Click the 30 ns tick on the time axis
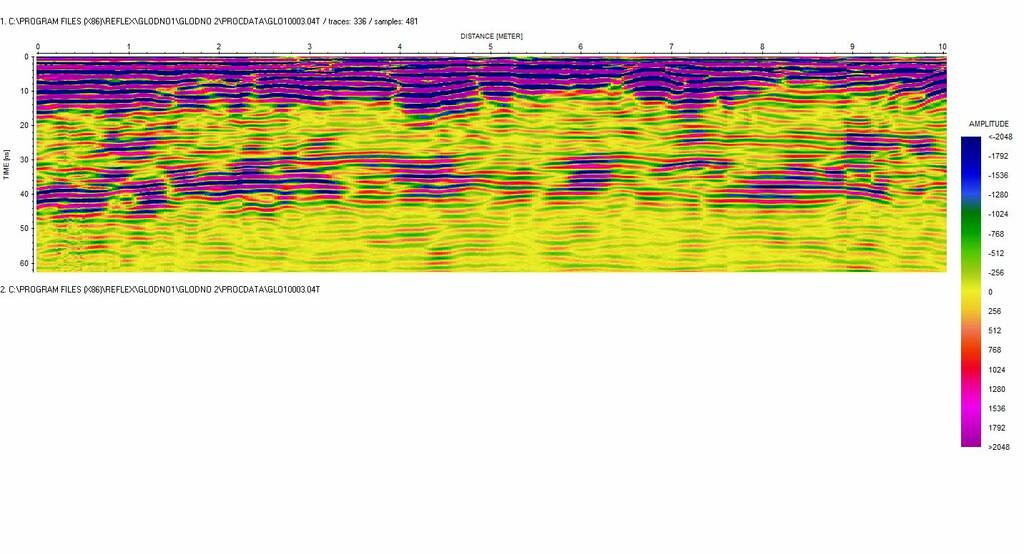1024x555 pixels. point(26,160)
